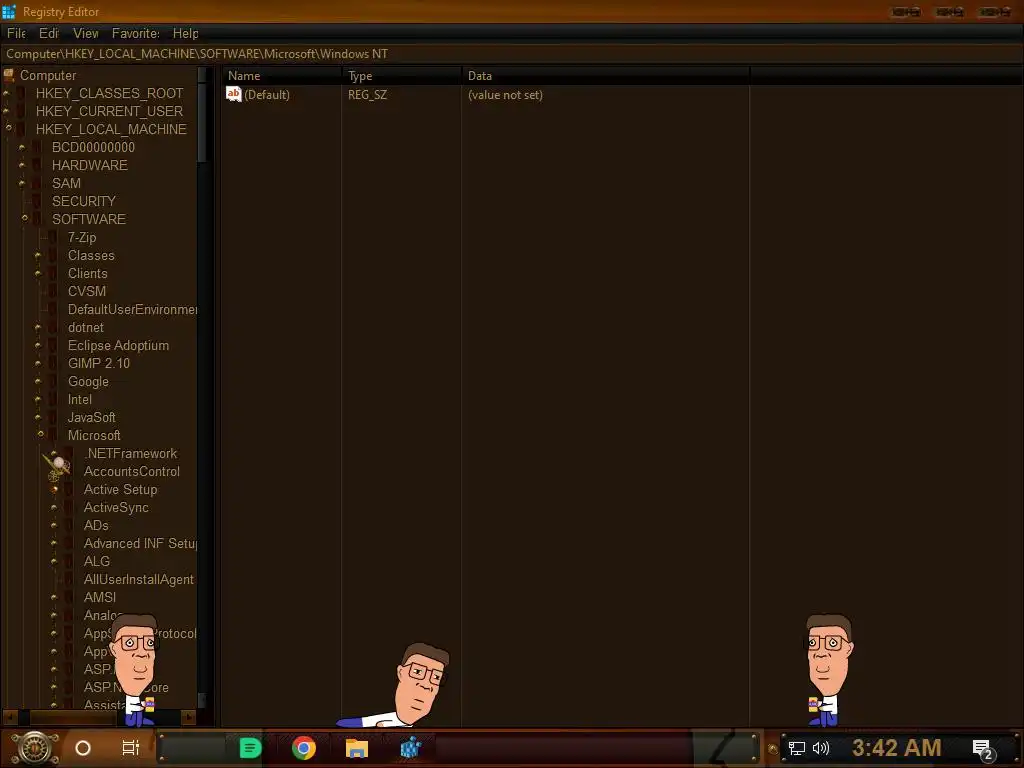Expand the BCD00000000 key
Image resolution: width=1024 pixels, height=768 pixels.
pos(22,147)
